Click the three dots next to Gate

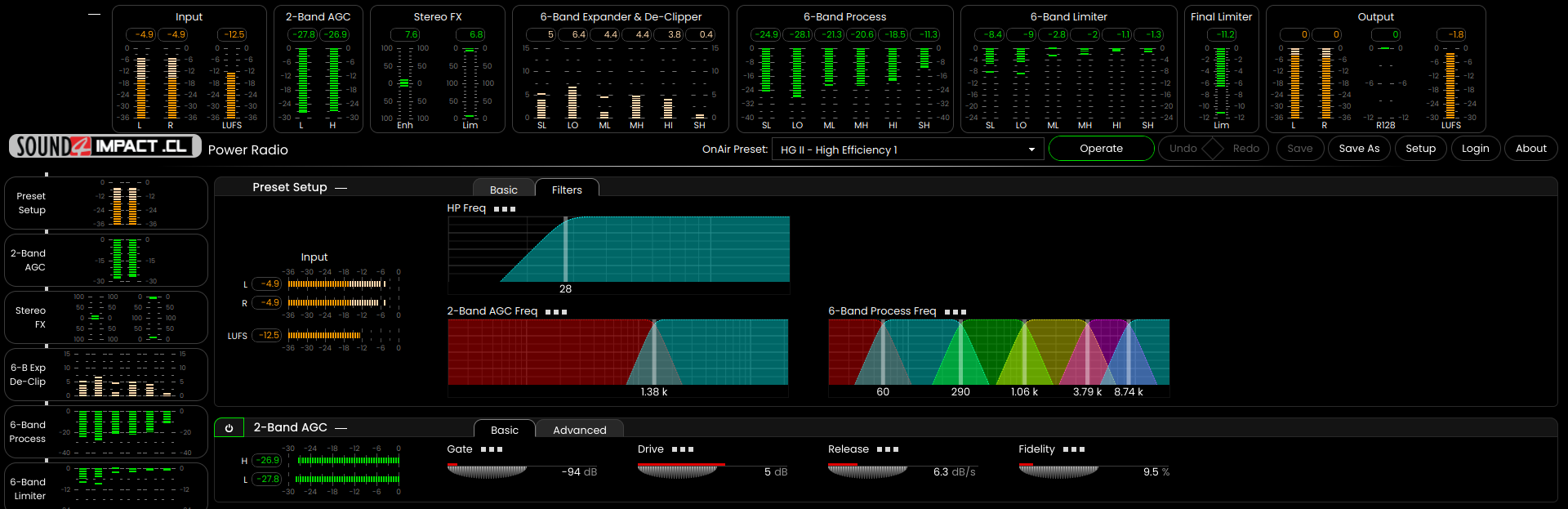pyautogui.click(x=492, y=449)
